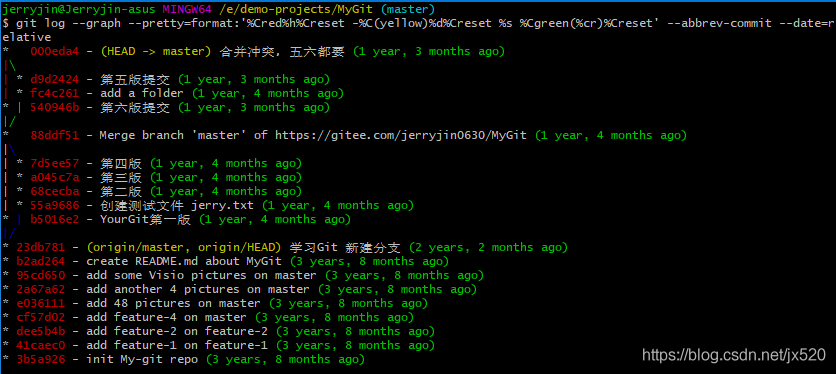
Task: Select the 学习Git 新建分支 commit message
Action: [344, 248]
